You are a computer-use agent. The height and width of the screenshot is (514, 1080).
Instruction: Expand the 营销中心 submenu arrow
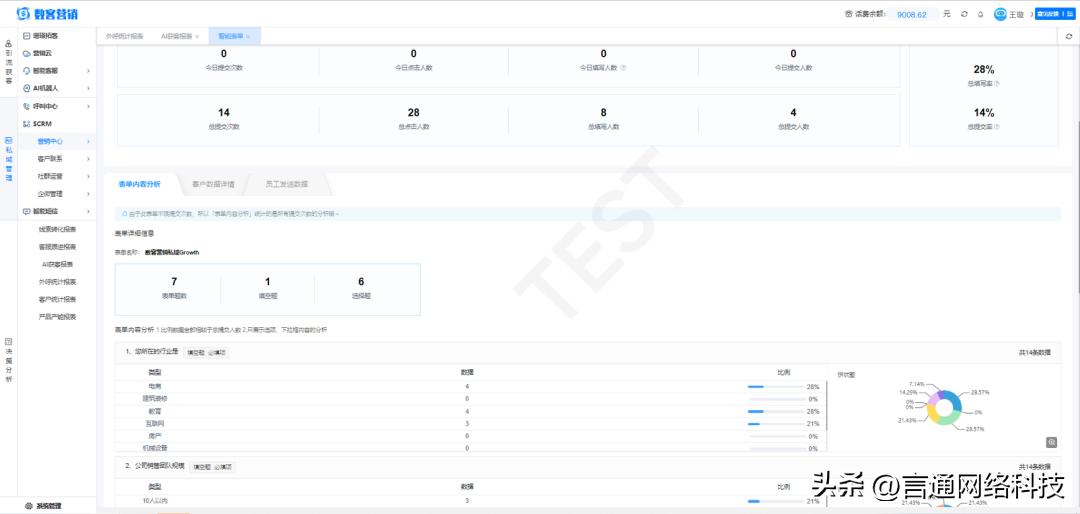[88, 141]
